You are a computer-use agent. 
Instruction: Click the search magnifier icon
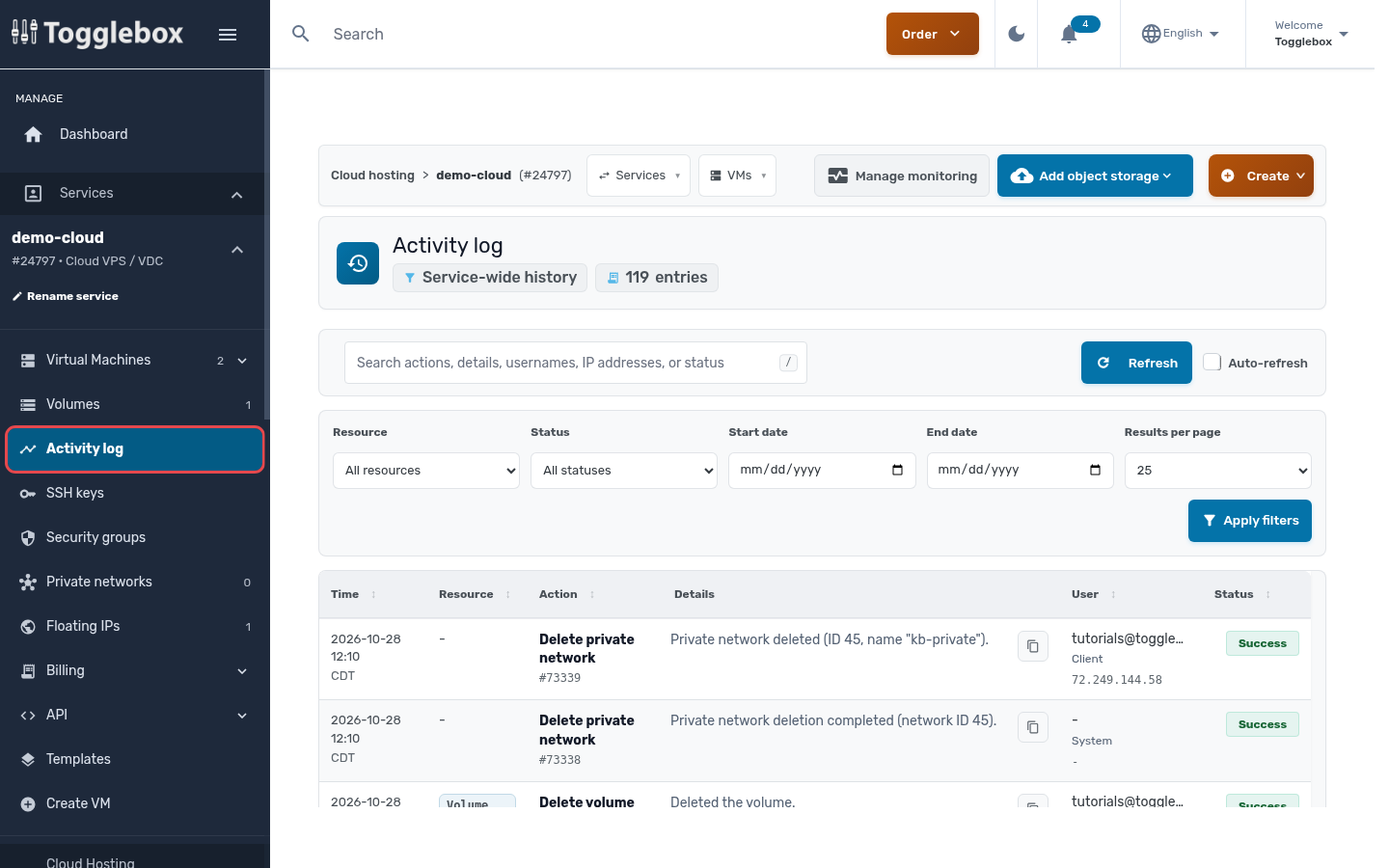tap(301, 34)
